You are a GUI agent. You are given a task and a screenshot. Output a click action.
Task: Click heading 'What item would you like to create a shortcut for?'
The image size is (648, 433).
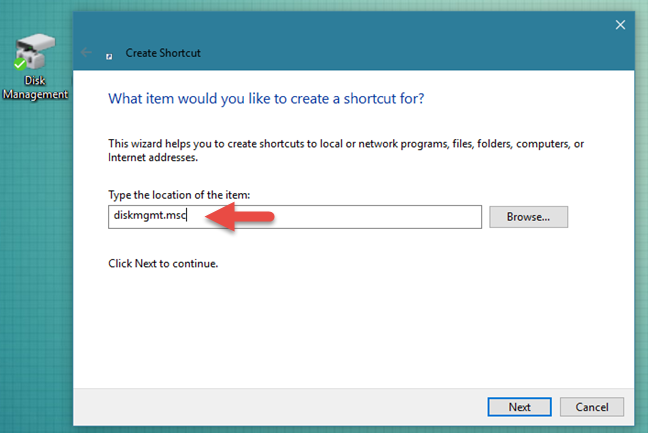click(266, 99)
